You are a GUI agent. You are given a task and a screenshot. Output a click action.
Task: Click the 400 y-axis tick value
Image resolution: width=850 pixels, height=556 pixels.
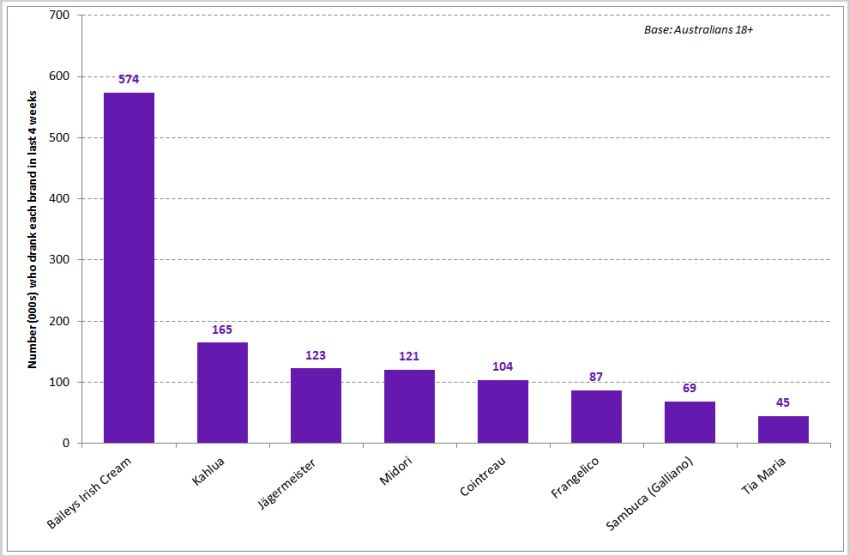(60, 198)
